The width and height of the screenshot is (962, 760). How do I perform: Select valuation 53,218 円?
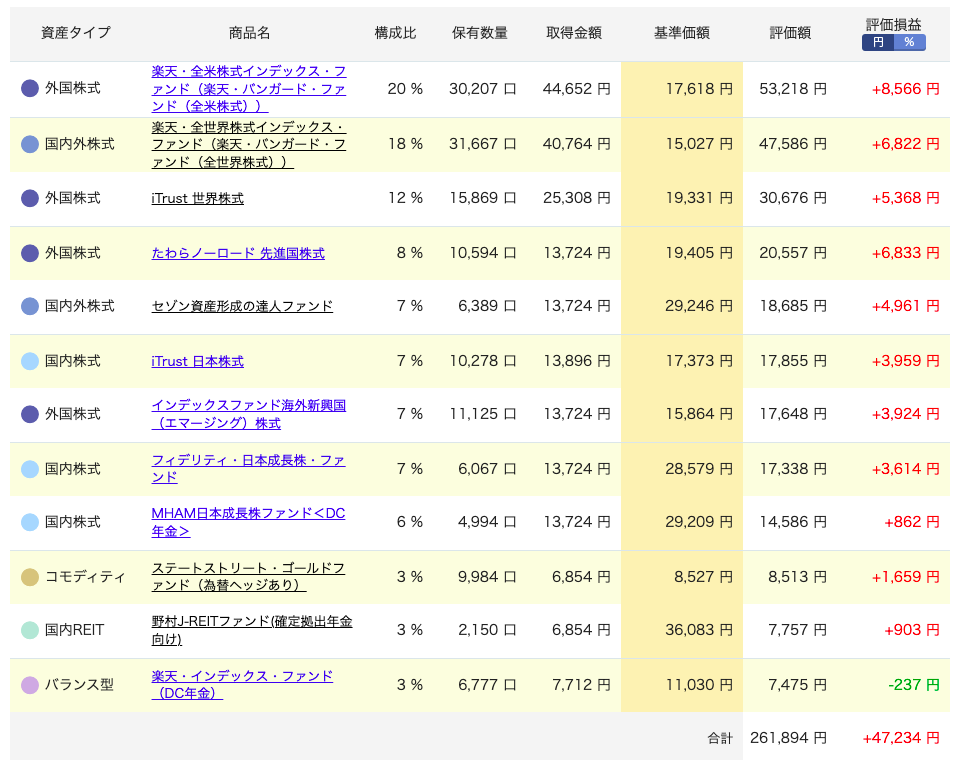point(793,89)
